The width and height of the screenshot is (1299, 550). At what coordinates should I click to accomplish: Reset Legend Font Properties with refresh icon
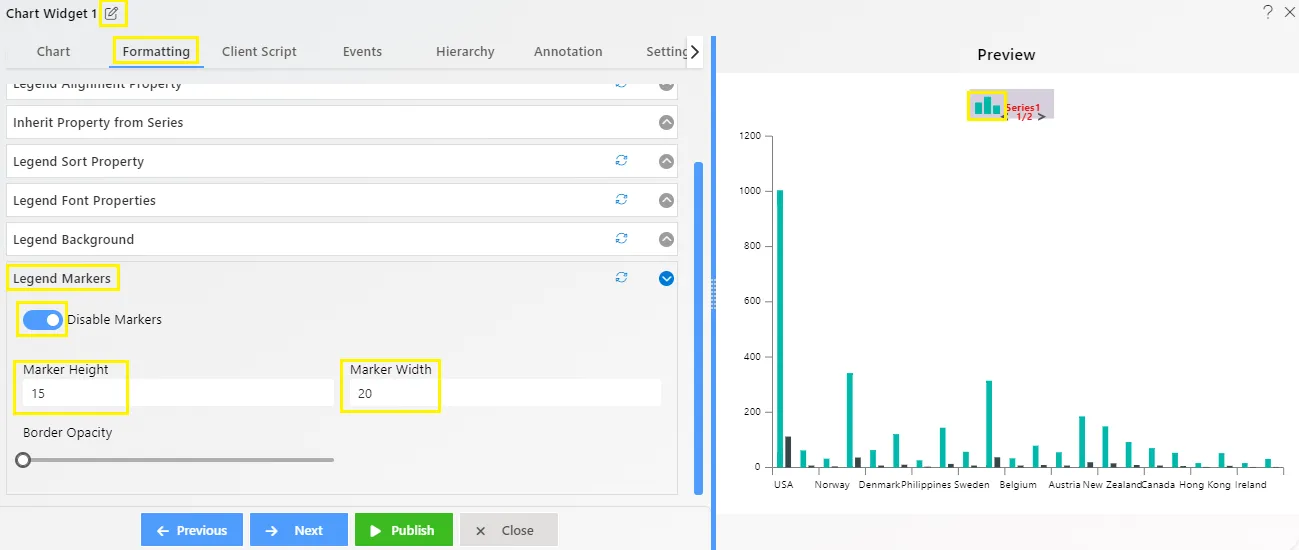point(621,200)
